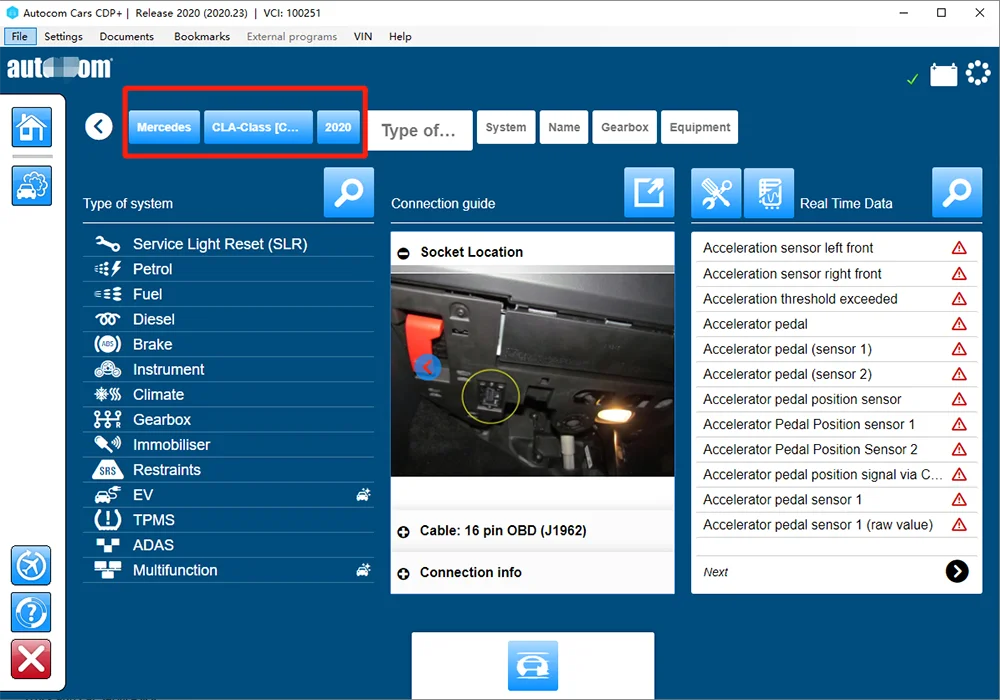Select the active Type of... tab

(420, 130)
